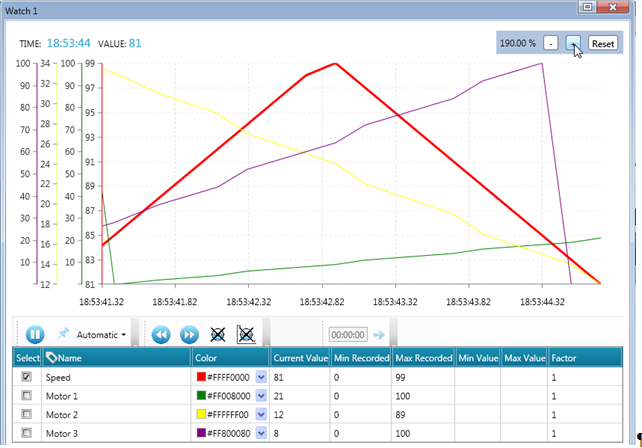Viewport: 642px width, 448px height.
Task: Uncheck the Speed signal checkbox
Action: click(27, 377)
